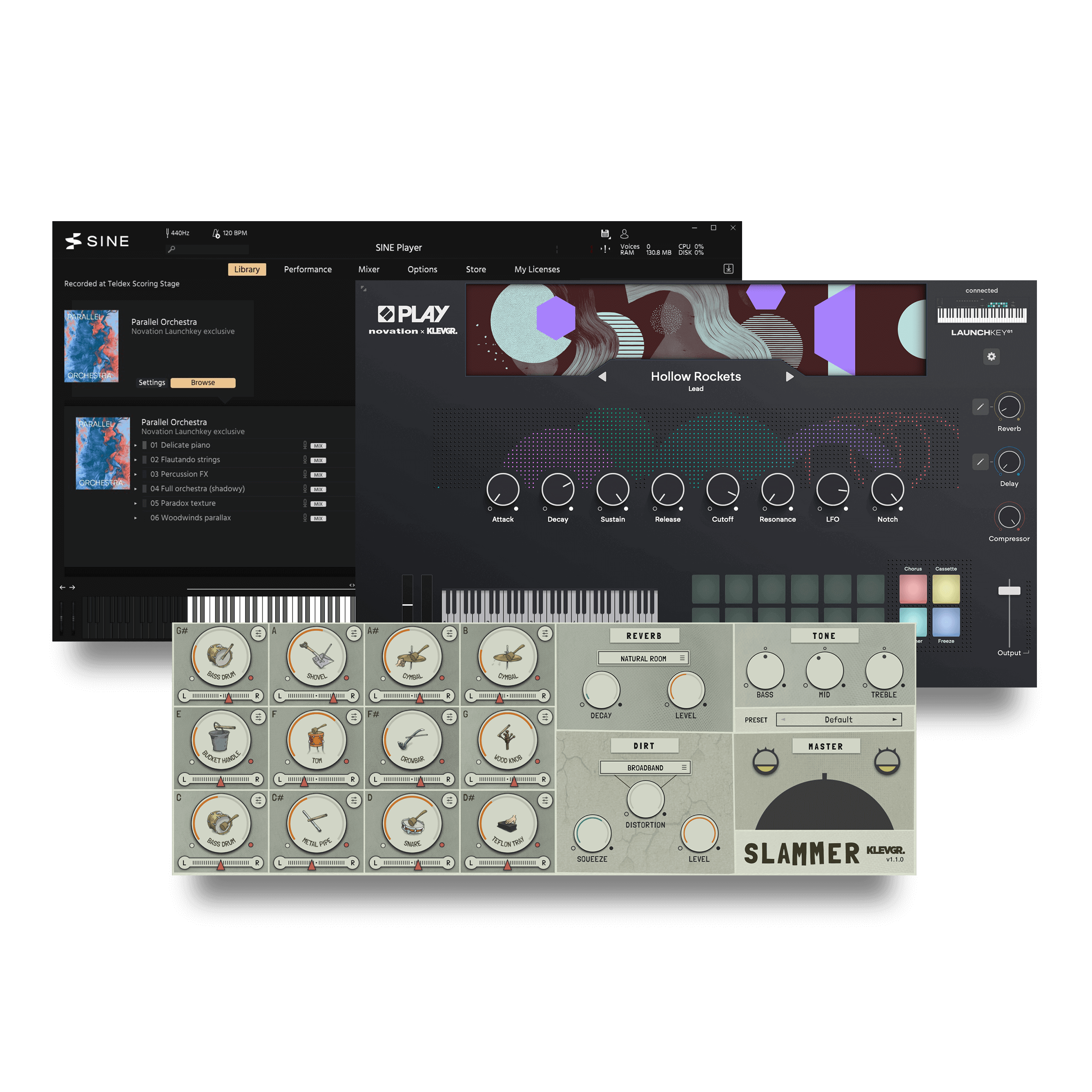Viewport: 1092px width, 1092px height.
Task: Click MIX next to Percussion FX
Action: click(318, 474)
